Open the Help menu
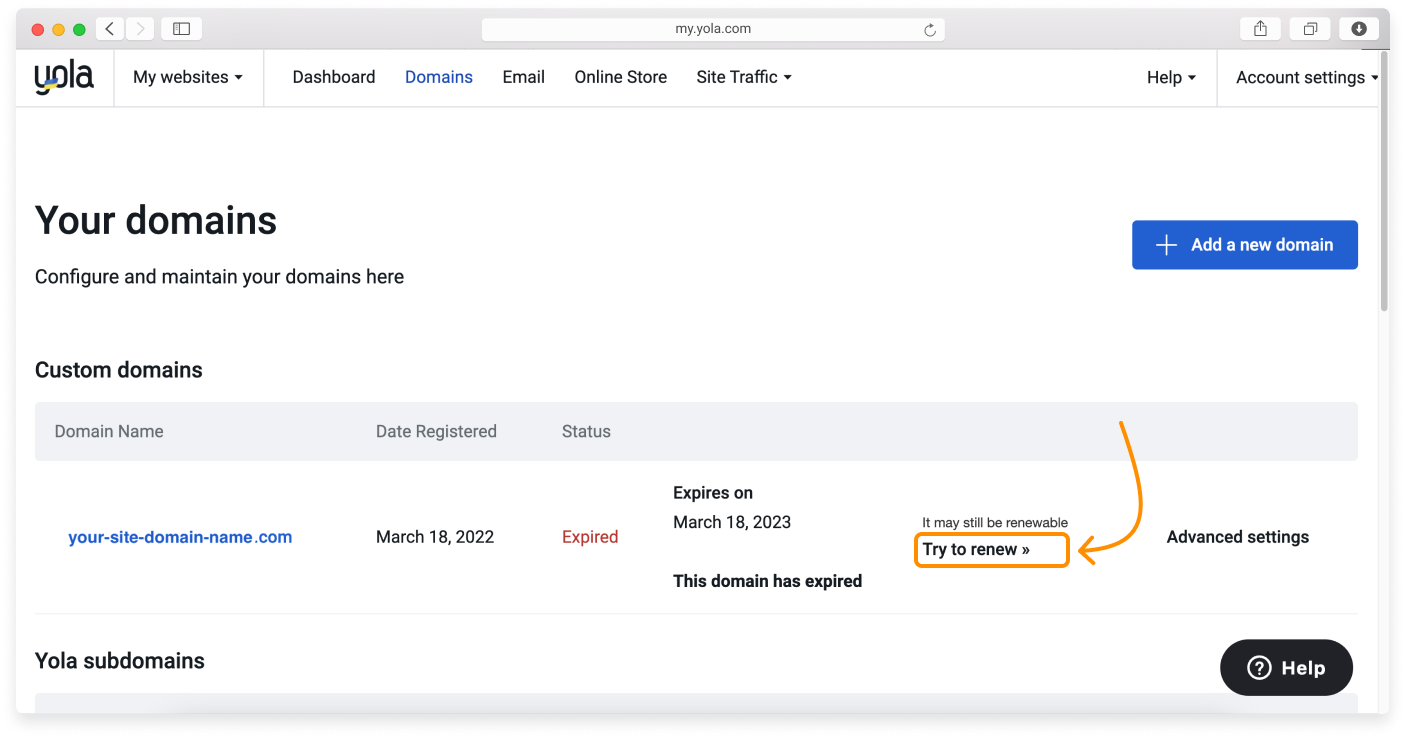Viewport: 1406px width, 738px height. tap(1170, 76)
